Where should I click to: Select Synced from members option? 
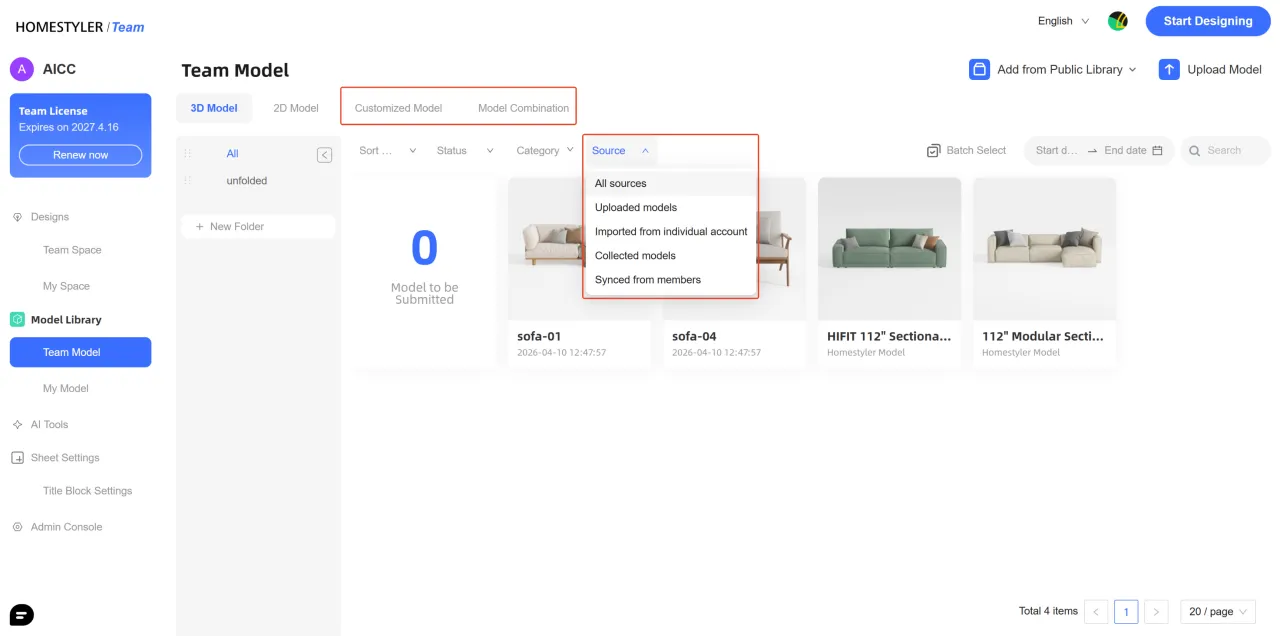[648, 280]
